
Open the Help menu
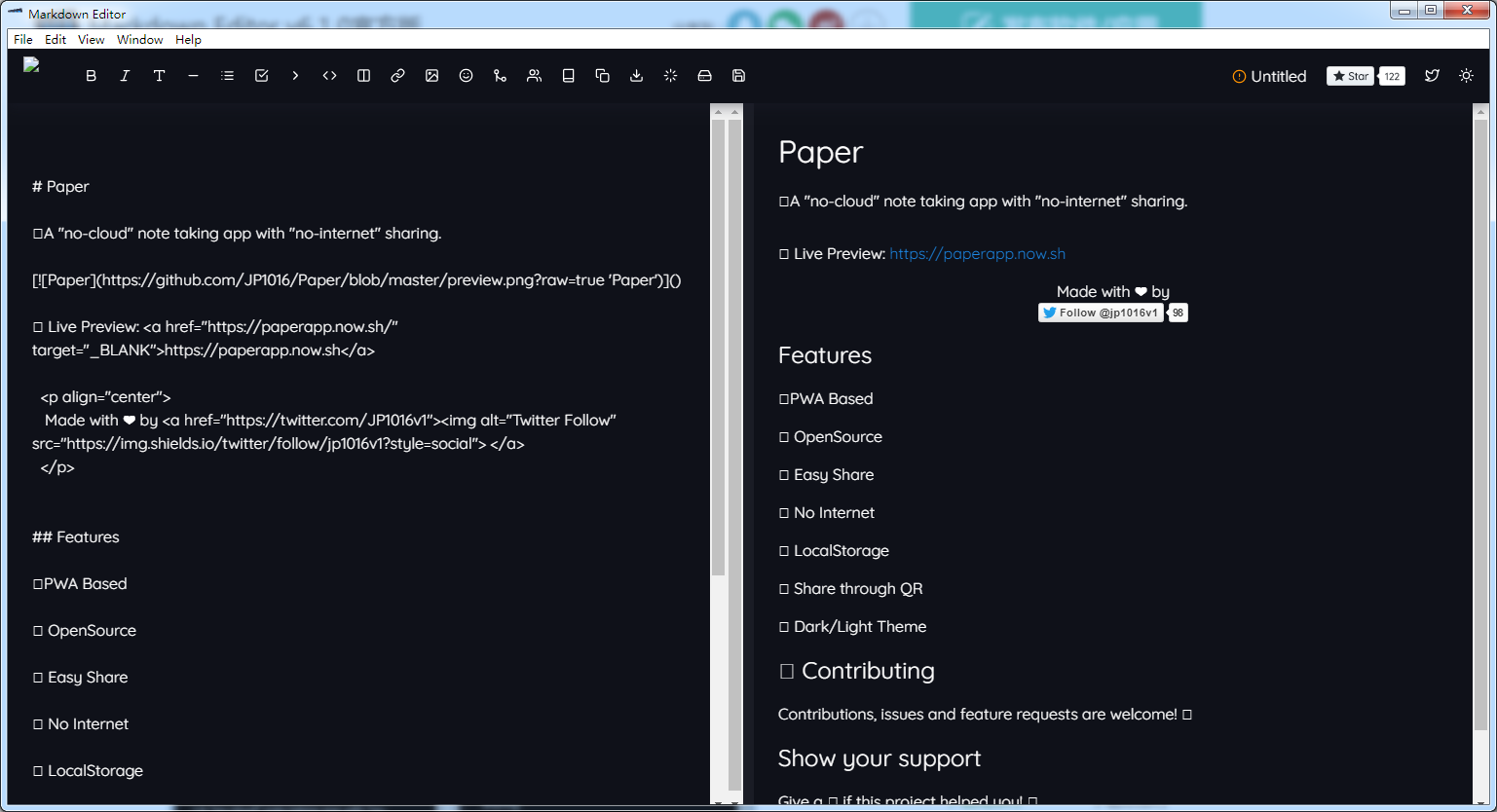188,40
